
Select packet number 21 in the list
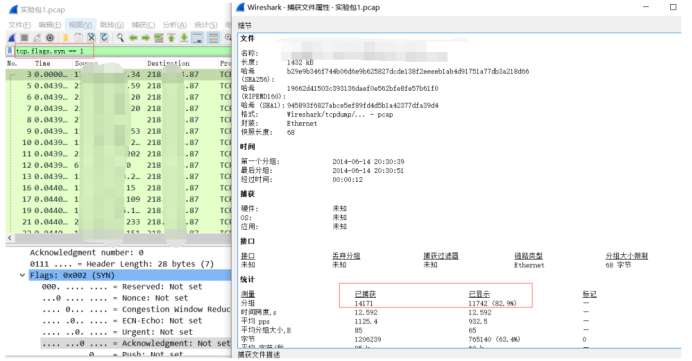point(118,222)
